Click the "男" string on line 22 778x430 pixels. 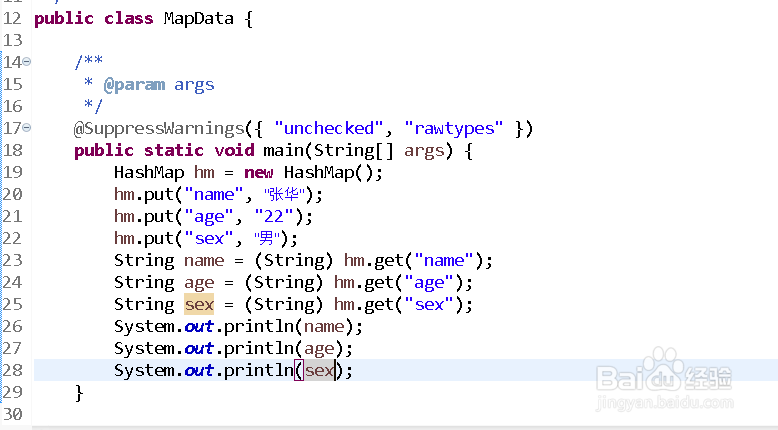[267, 239]
